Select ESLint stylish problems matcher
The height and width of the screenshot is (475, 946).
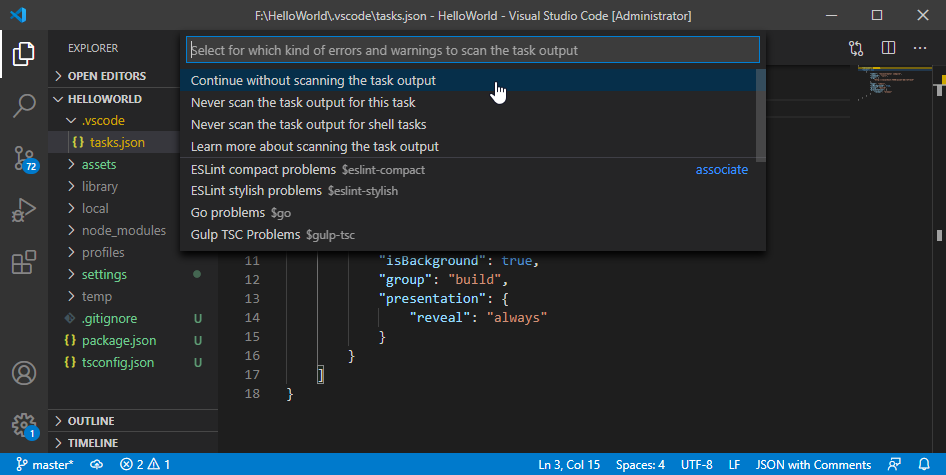468,191
